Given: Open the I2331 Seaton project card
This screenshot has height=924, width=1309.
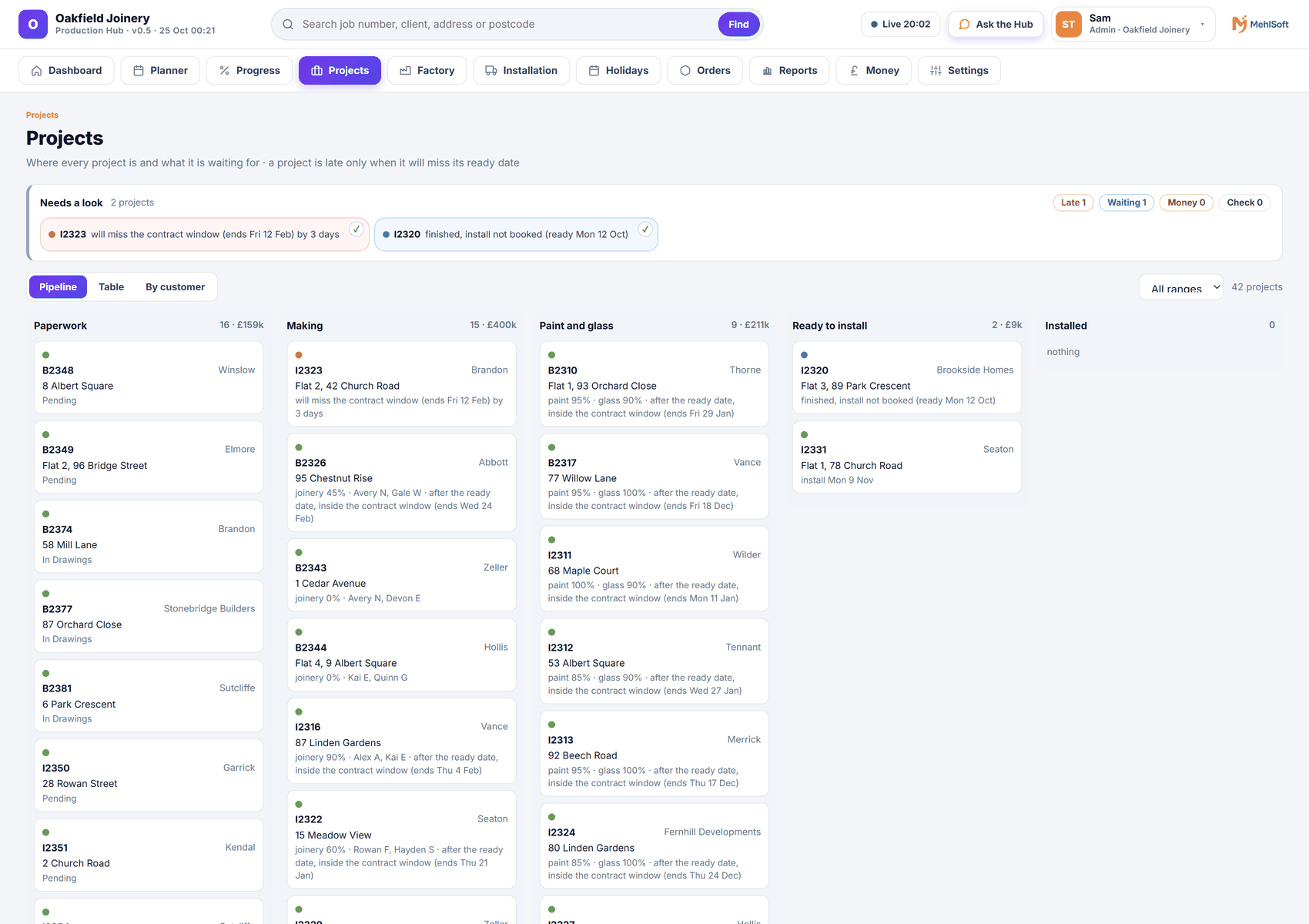Looking at the screenshot, I should click(907, 457).
